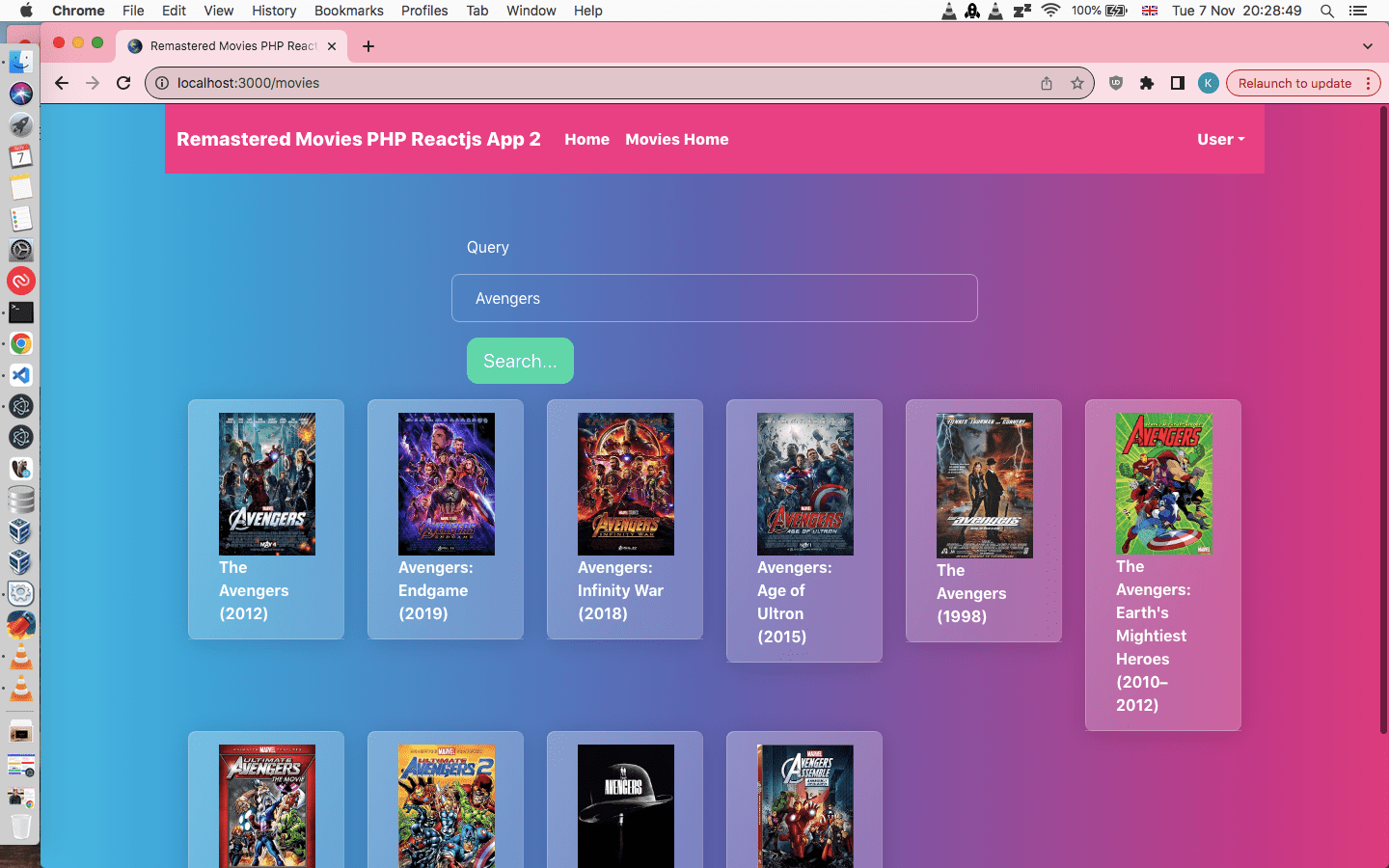The width and height of the screenshot is (1389, 868).
Task: Open the History menu
Action: [274, 11]
